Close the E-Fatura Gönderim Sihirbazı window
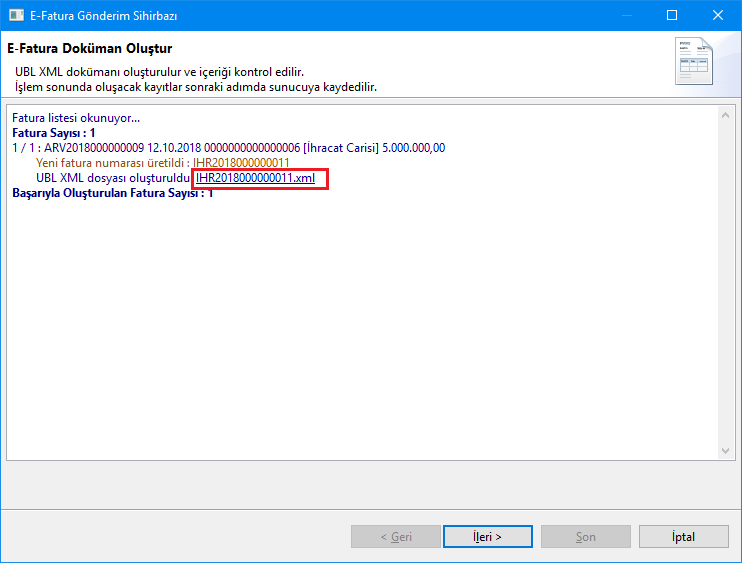 (x=718, y=16)
